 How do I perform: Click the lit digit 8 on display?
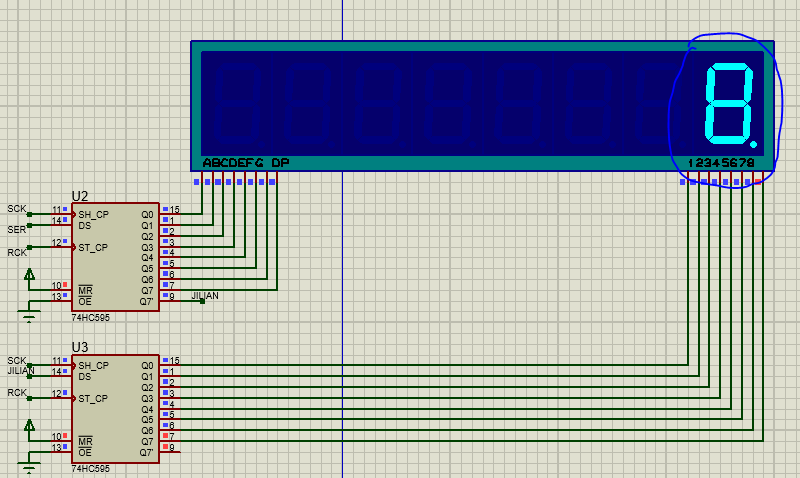point(730,104)
